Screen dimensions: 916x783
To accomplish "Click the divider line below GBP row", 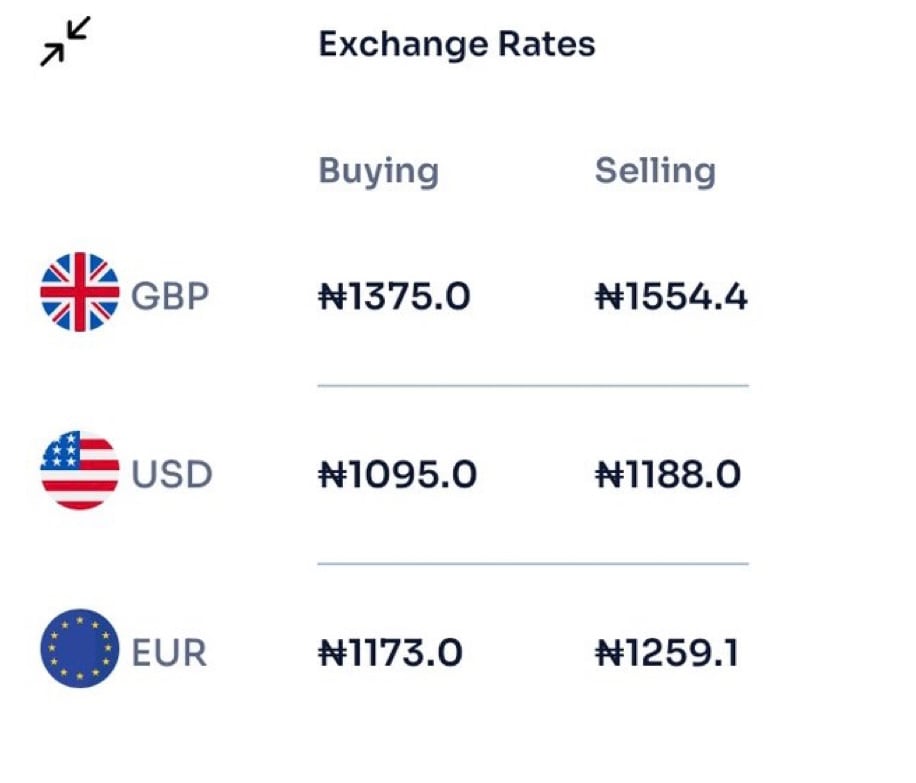I will click(532, 385).
